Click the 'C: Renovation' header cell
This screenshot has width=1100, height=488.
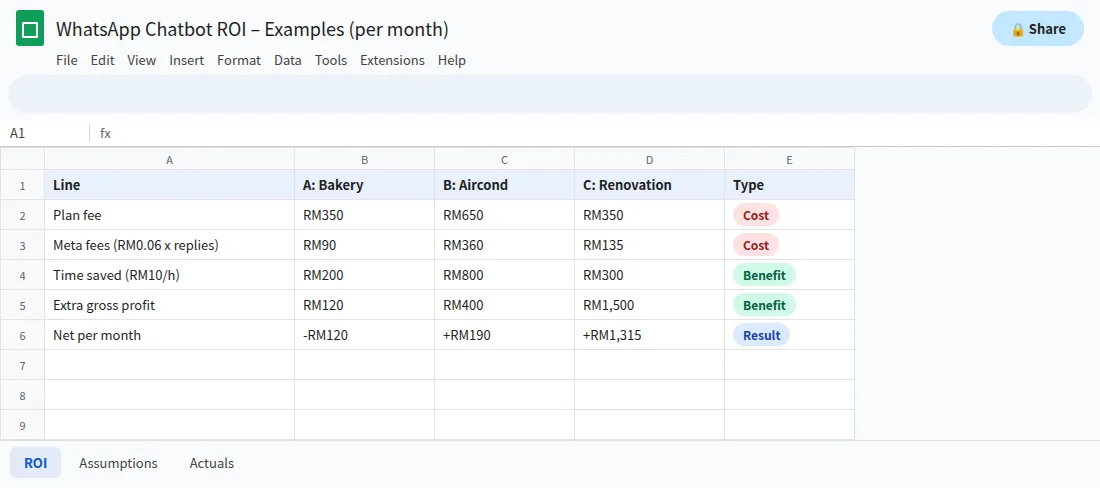coord(650,185)
